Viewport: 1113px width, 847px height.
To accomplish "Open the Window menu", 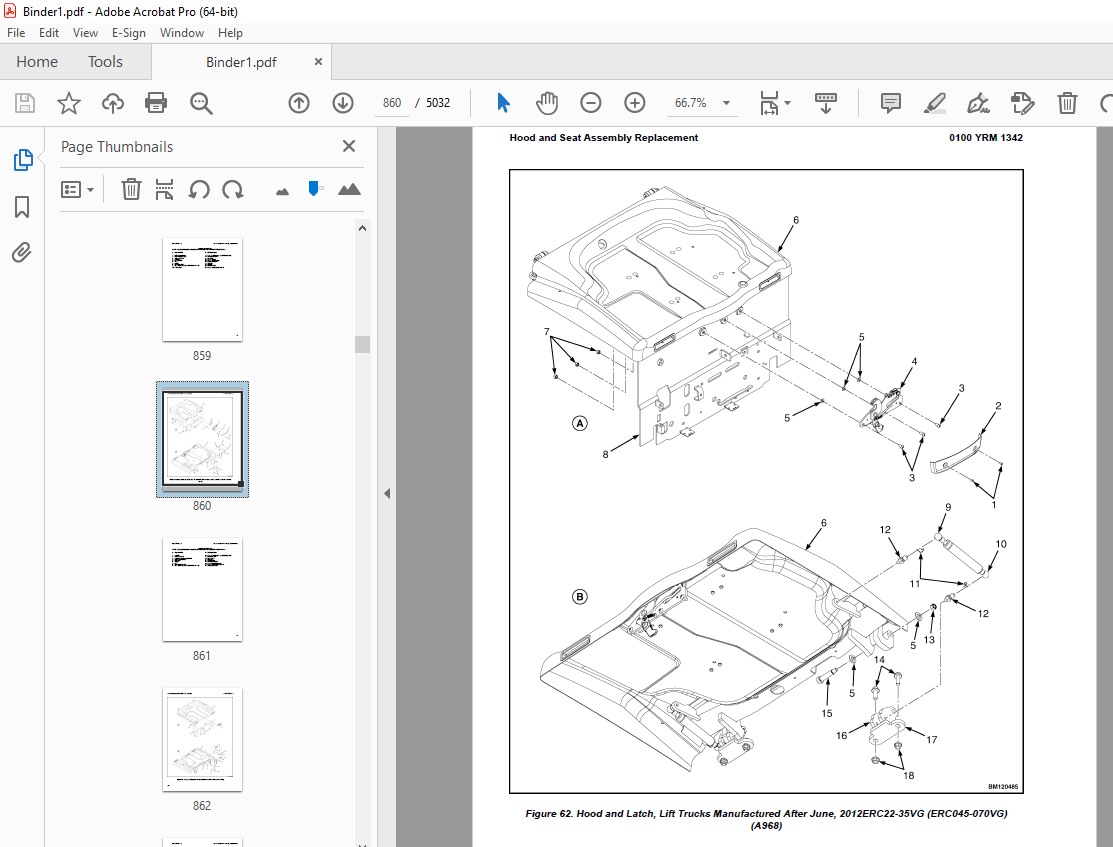I will coord(182,33).
